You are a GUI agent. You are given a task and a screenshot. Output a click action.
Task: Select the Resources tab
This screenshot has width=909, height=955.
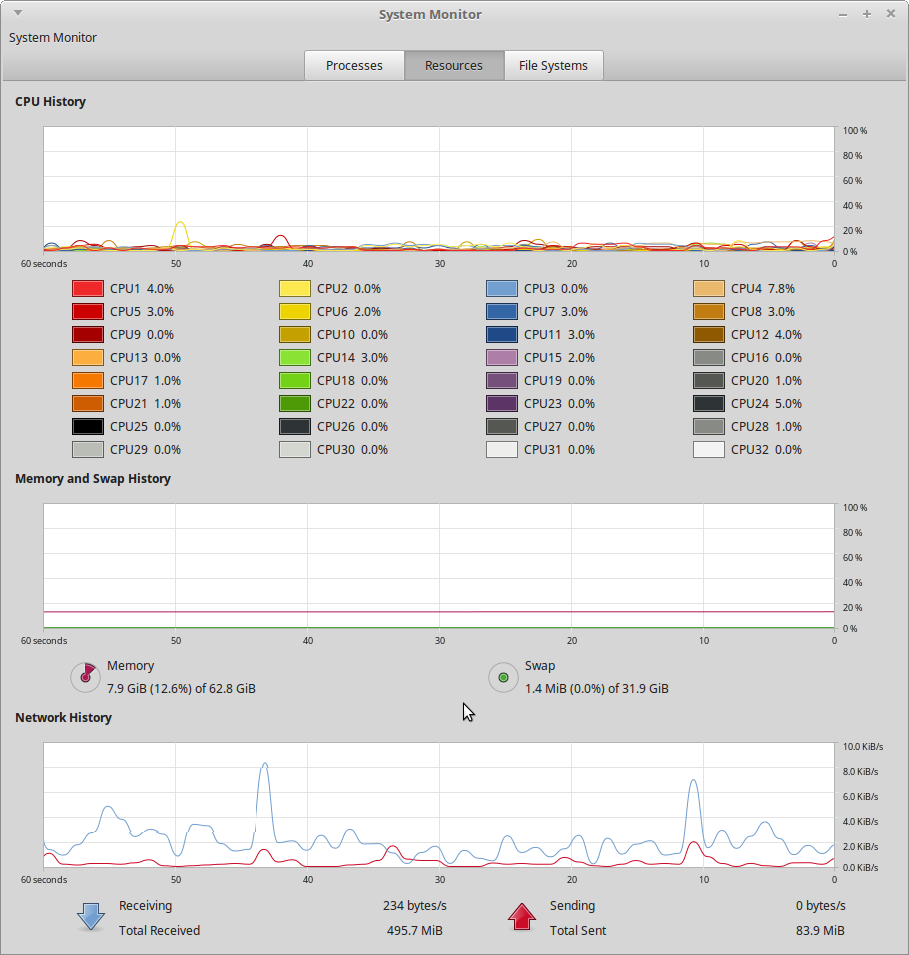[454, 65]
